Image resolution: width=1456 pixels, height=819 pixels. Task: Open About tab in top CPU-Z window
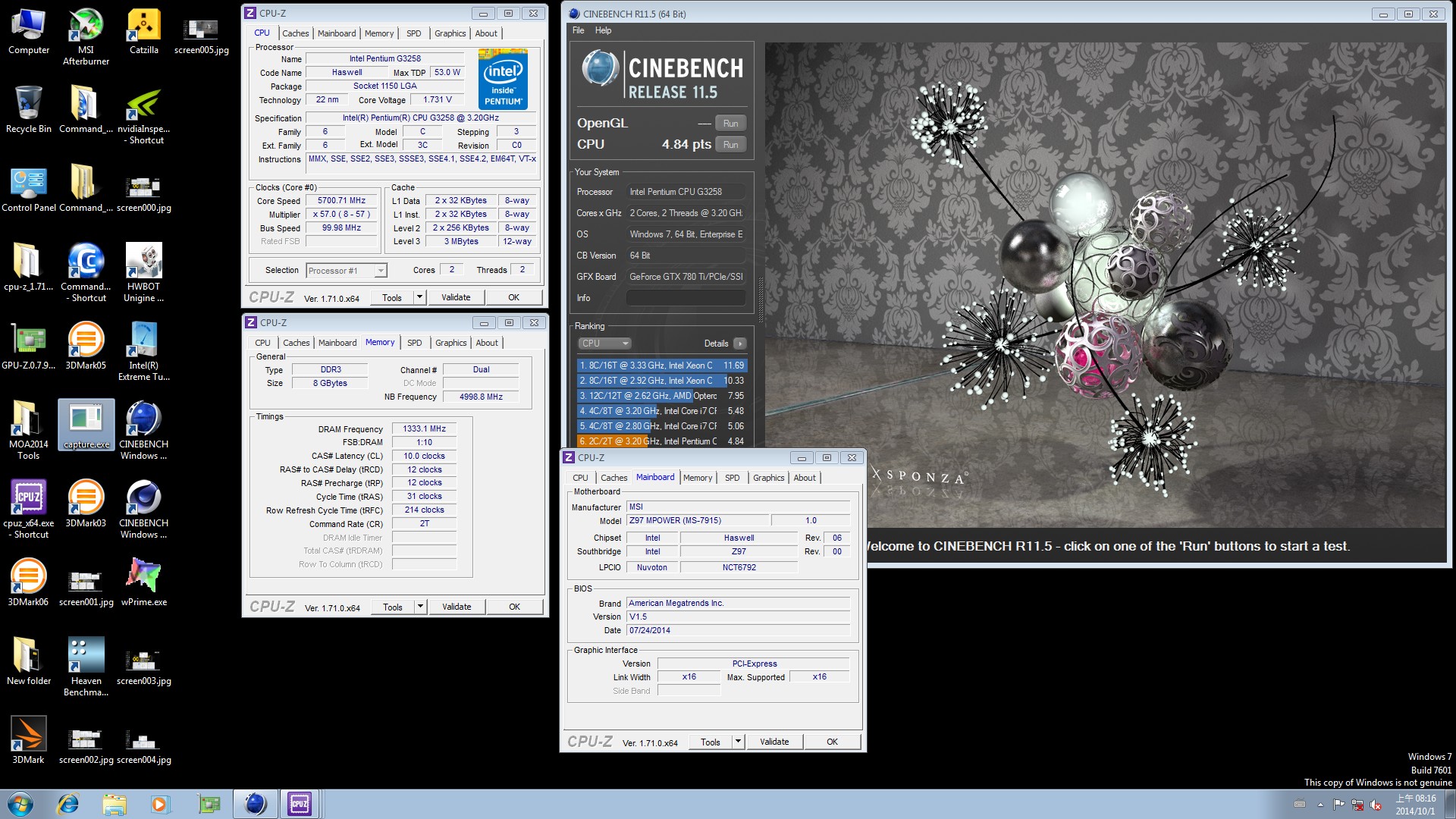486,33
